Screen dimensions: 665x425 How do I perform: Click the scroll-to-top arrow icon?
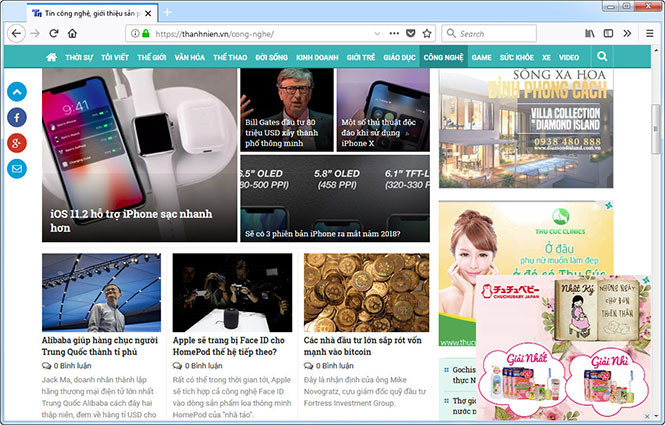tap(16, 92)
